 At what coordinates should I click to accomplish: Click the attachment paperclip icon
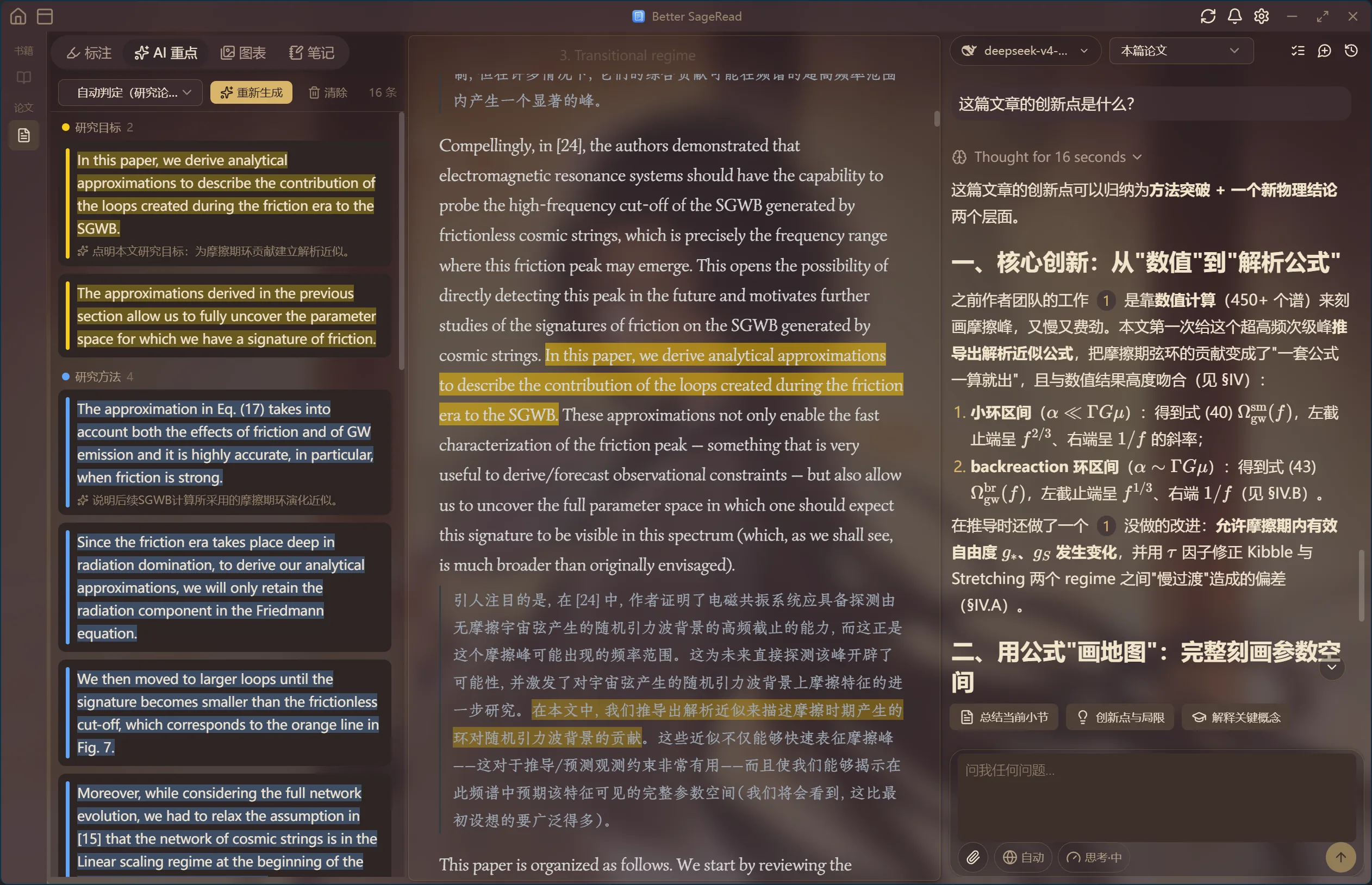[973, 857]
